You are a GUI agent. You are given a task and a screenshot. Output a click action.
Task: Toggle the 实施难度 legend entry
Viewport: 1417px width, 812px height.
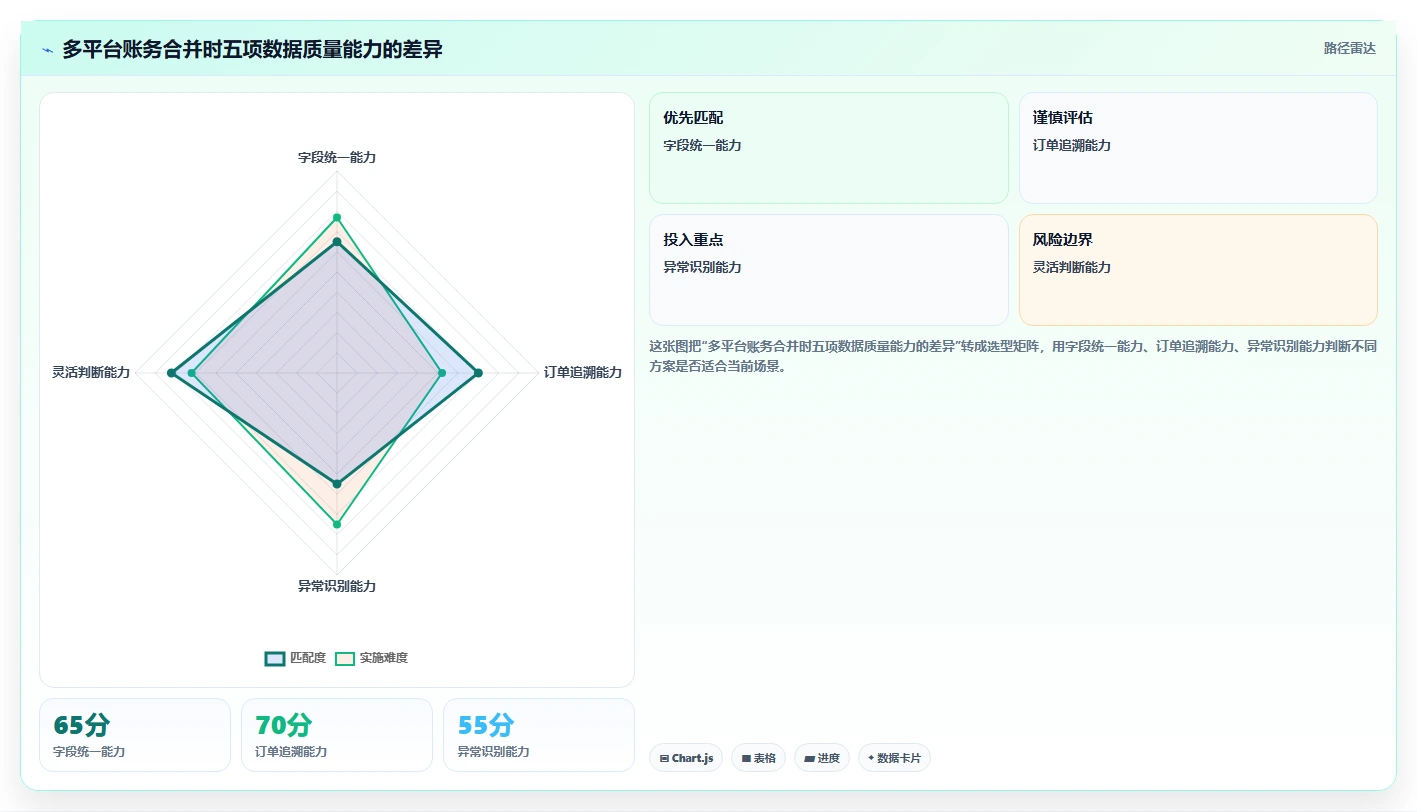click(x=372, y=658)
